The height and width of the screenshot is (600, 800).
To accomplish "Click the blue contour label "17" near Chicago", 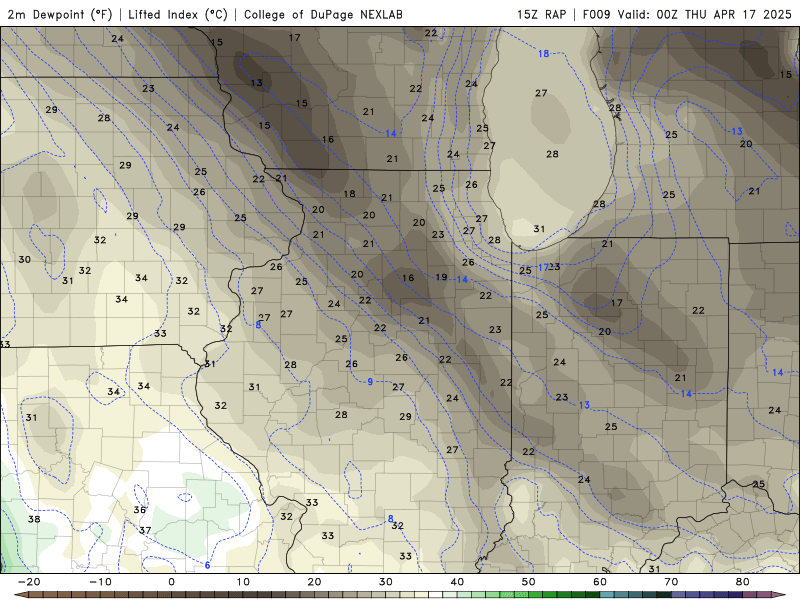I will tap(543, 267).
